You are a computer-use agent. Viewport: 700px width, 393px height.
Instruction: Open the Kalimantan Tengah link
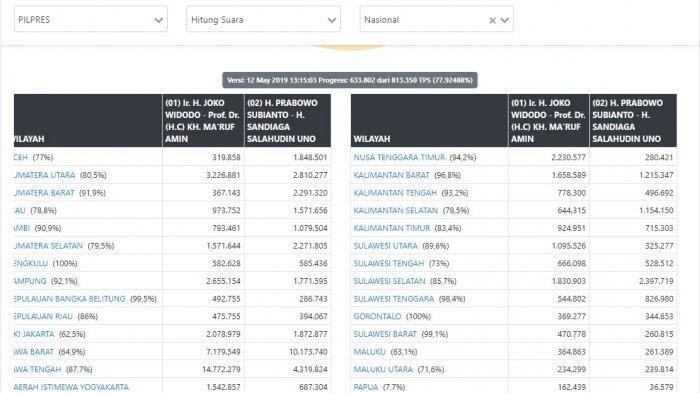tap(395, 193)
